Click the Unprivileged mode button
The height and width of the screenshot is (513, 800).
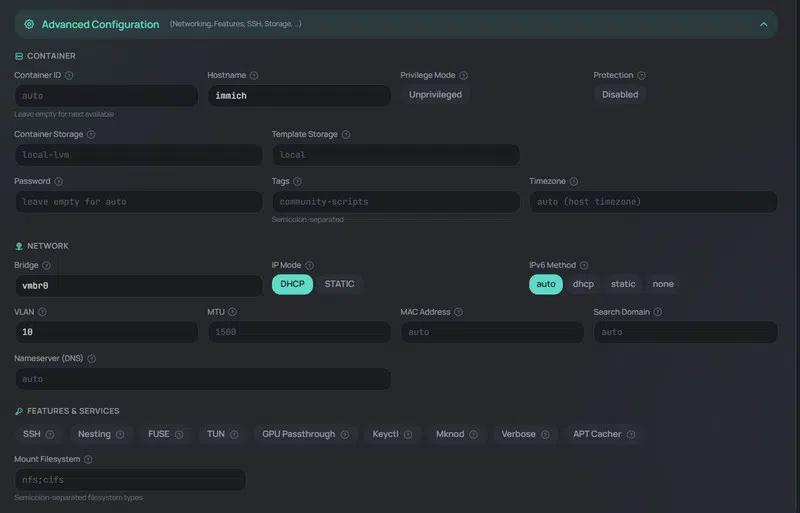435,95
